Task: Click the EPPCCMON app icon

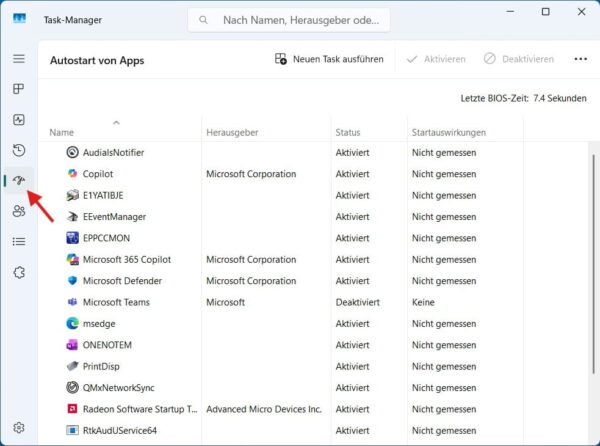Action: pyautogui.click(x=72, y=238)
